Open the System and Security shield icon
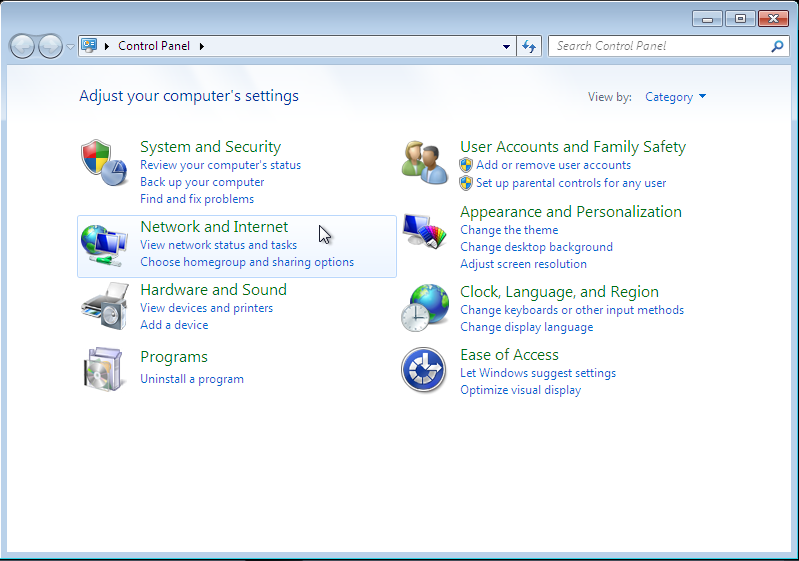The height and width of the screenshot is (561, 799). tap(104, 163)
